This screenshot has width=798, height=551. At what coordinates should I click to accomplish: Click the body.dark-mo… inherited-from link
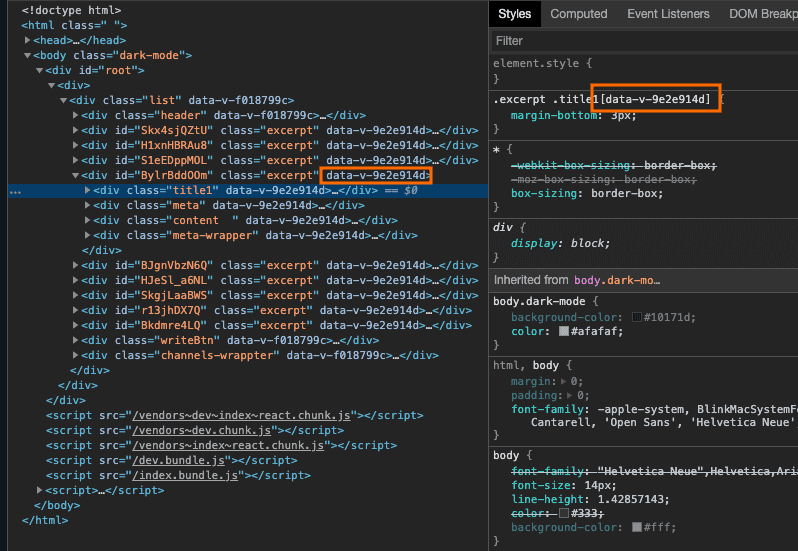click(x=617, y=280)
